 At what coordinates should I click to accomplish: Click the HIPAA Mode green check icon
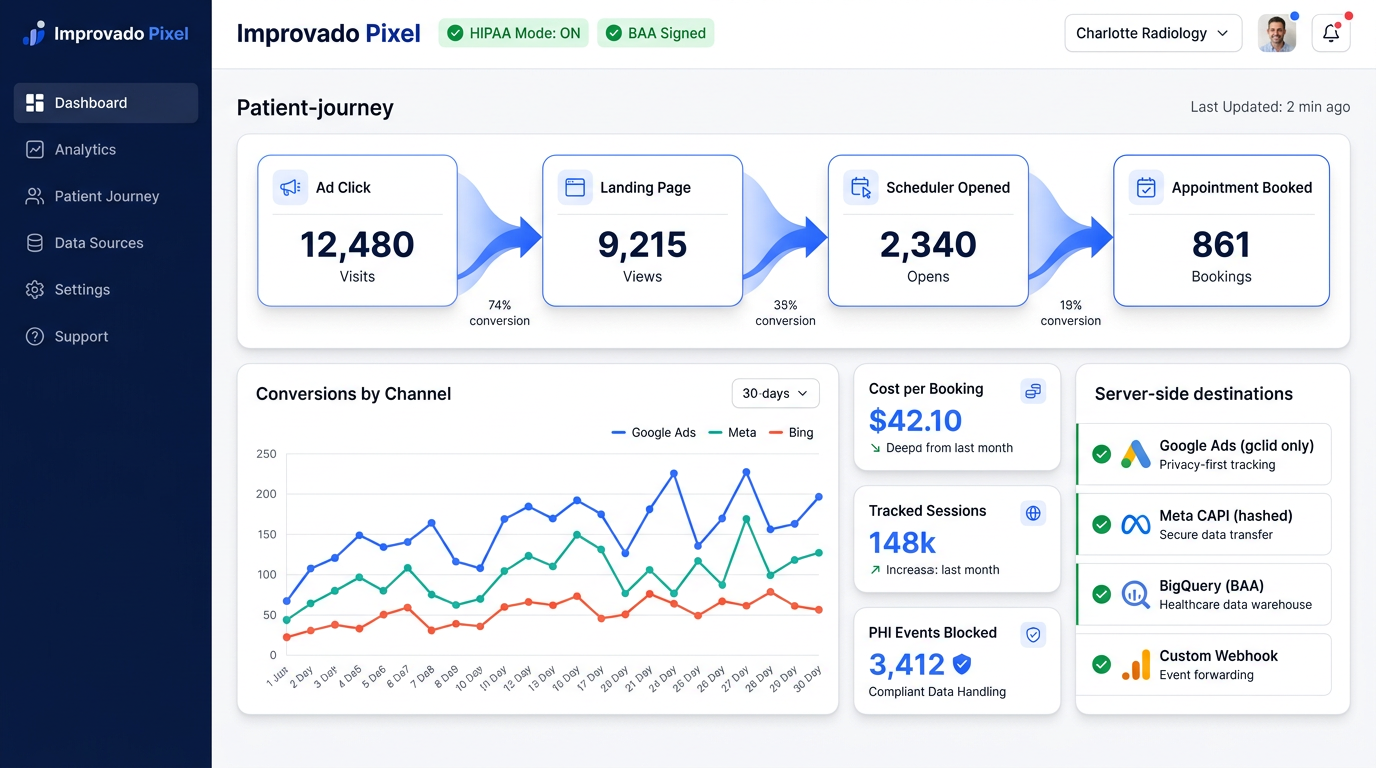point(455,33)
